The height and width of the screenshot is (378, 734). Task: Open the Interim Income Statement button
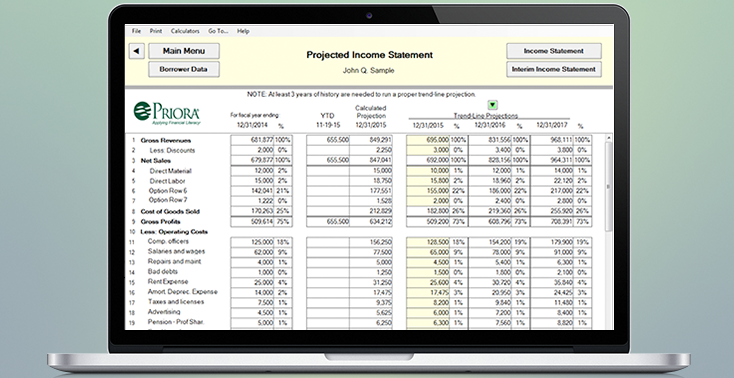[x=554, y=69]
